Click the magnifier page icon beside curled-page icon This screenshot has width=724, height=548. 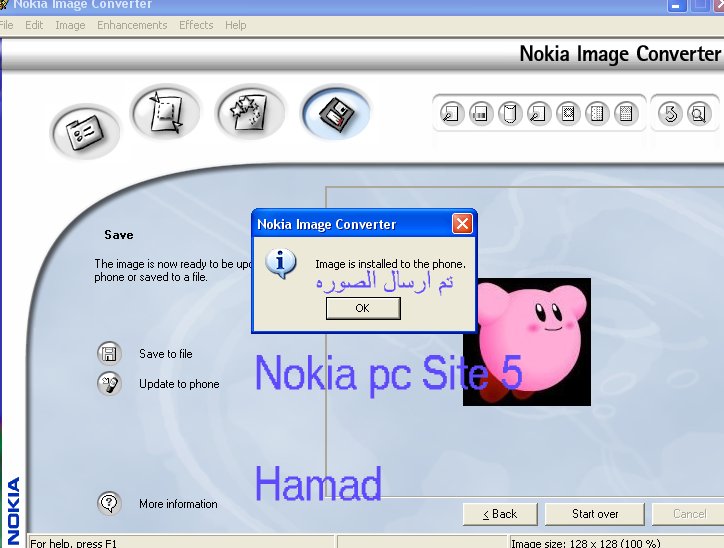click(x=538, y=113)
